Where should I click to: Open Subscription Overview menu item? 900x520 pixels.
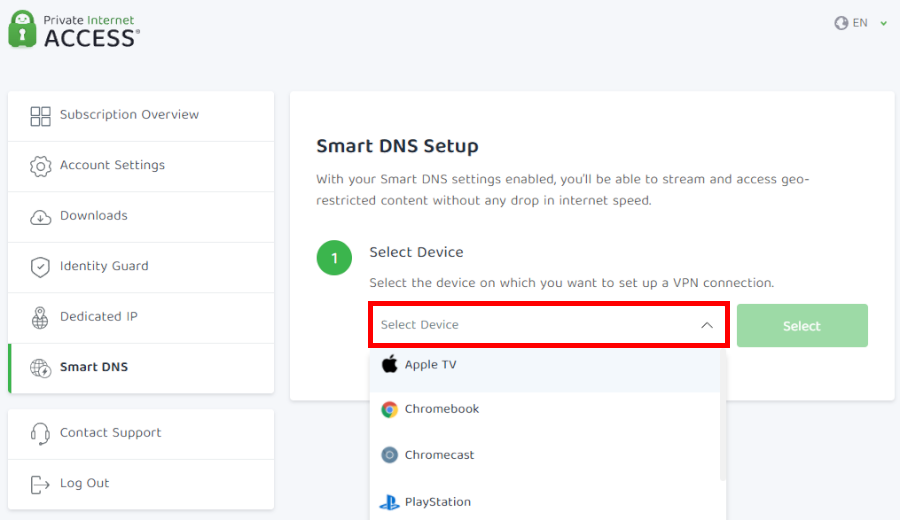141,115
